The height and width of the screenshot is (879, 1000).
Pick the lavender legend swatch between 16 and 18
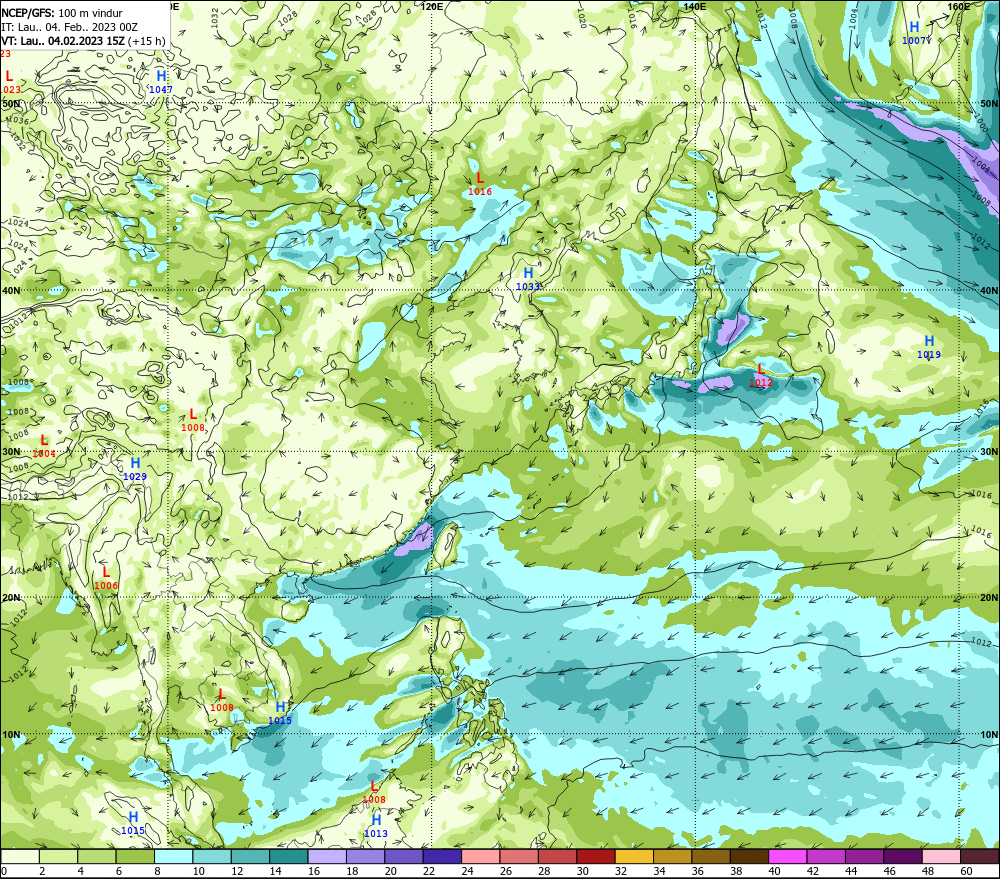327,856
